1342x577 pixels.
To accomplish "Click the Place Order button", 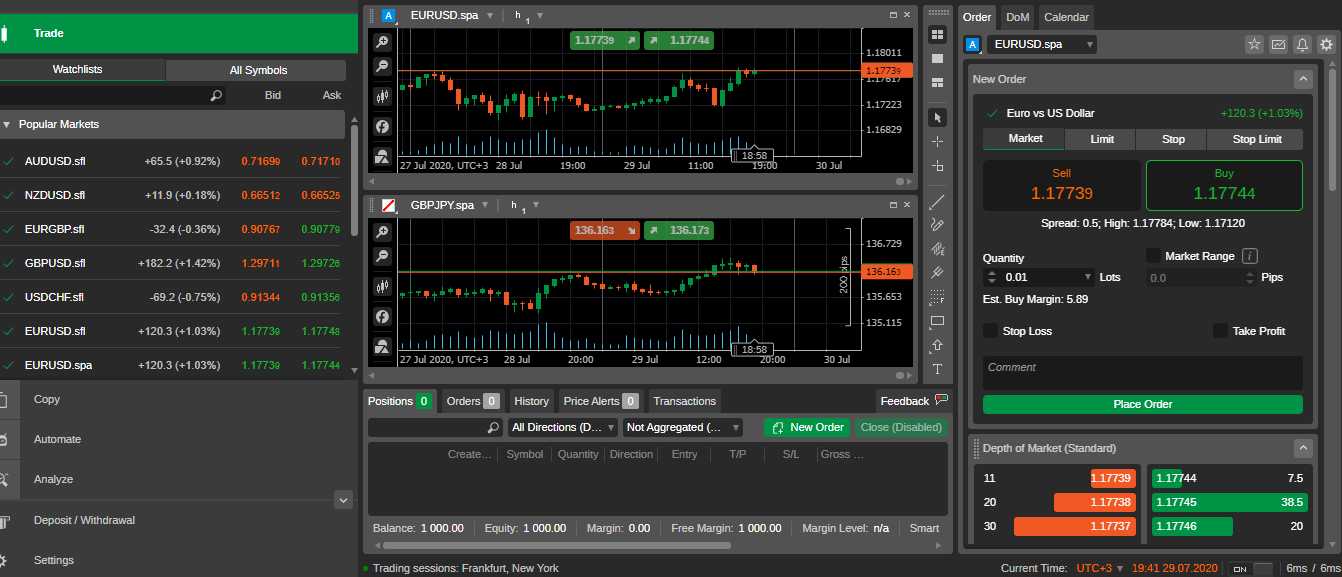I will (x=1142, y=404).
